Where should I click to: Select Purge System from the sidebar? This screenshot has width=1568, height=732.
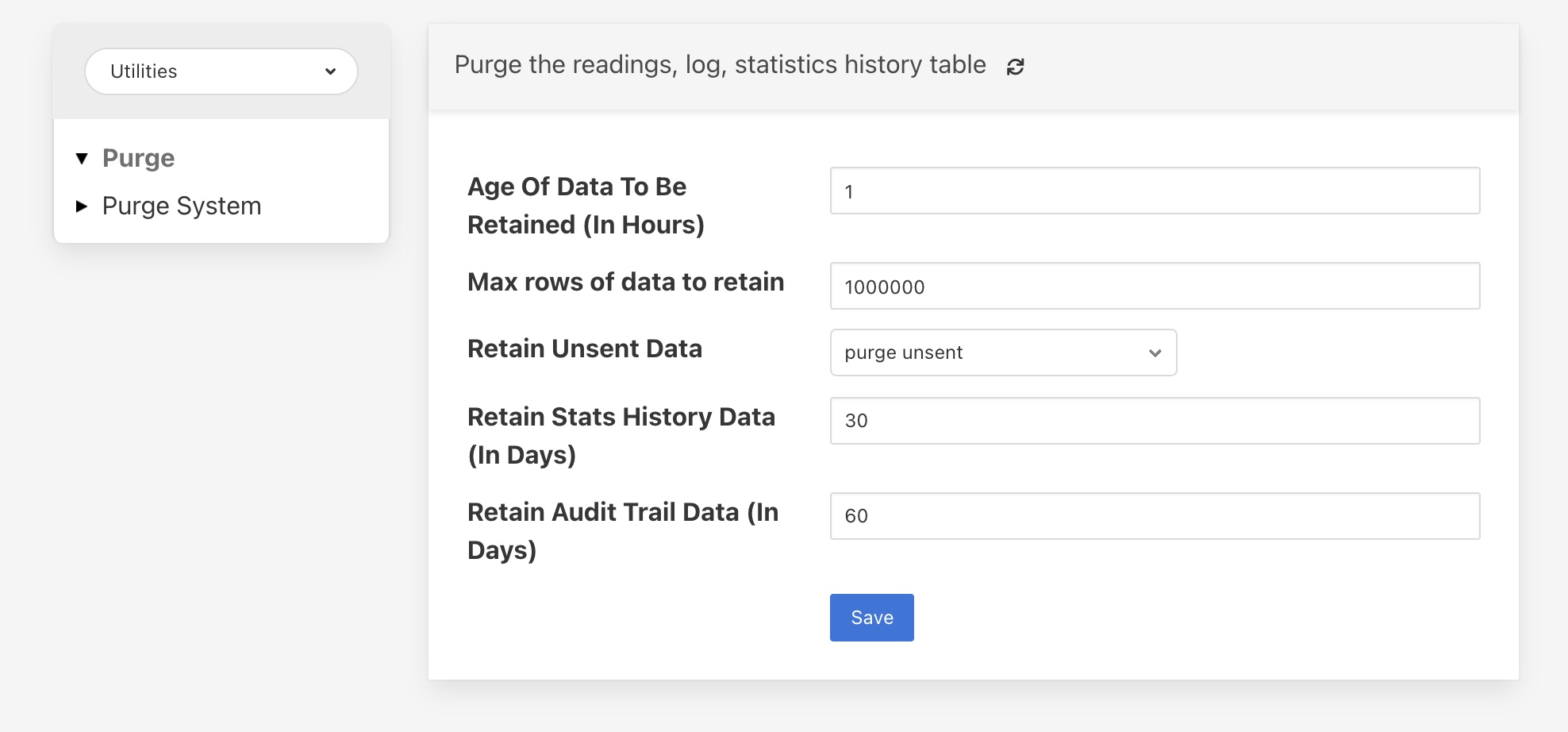click(181, 206)
